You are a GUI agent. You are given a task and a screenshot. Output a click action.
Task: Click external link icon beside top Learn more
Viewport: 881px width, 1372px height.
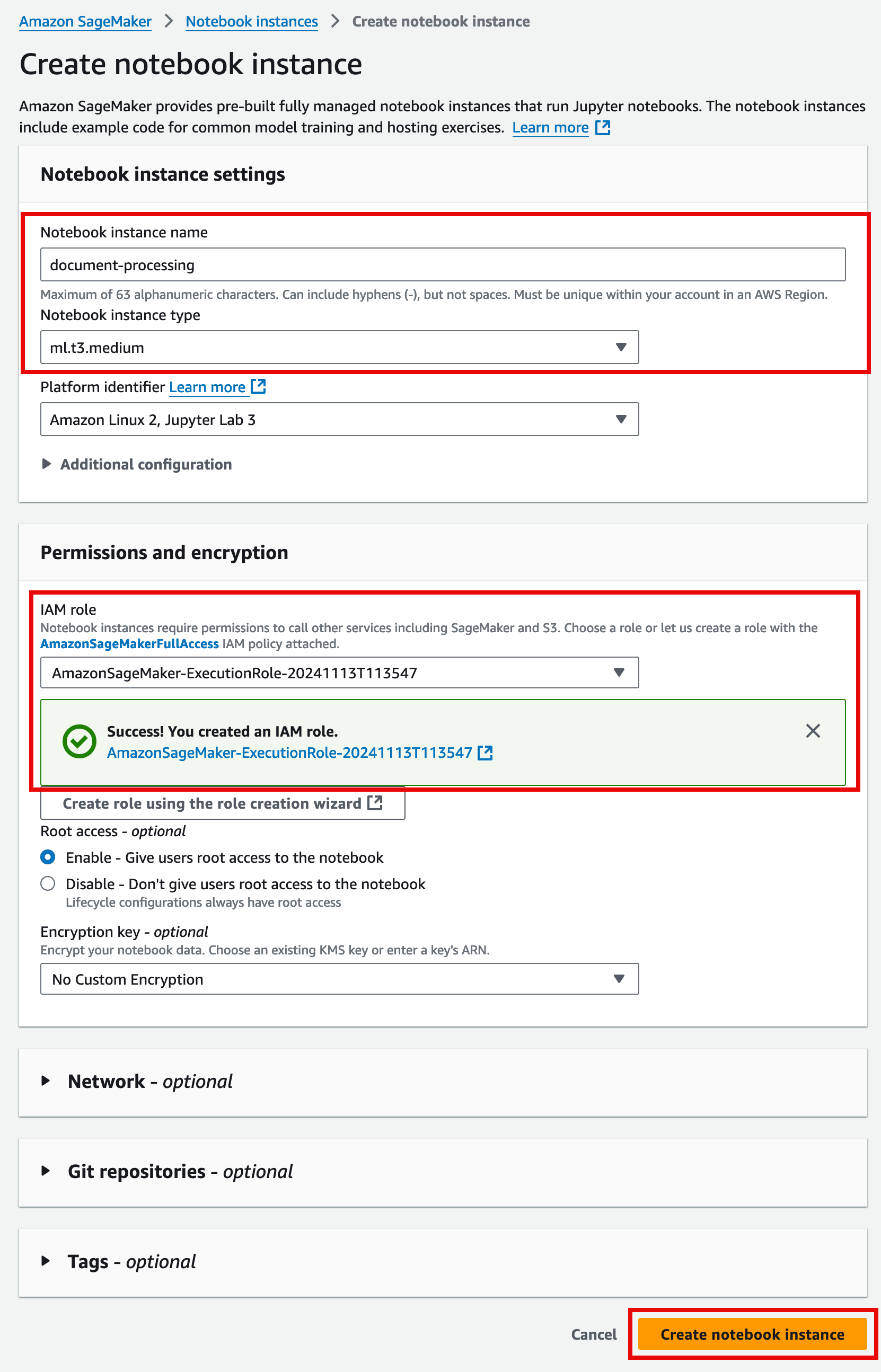point(602,128)
